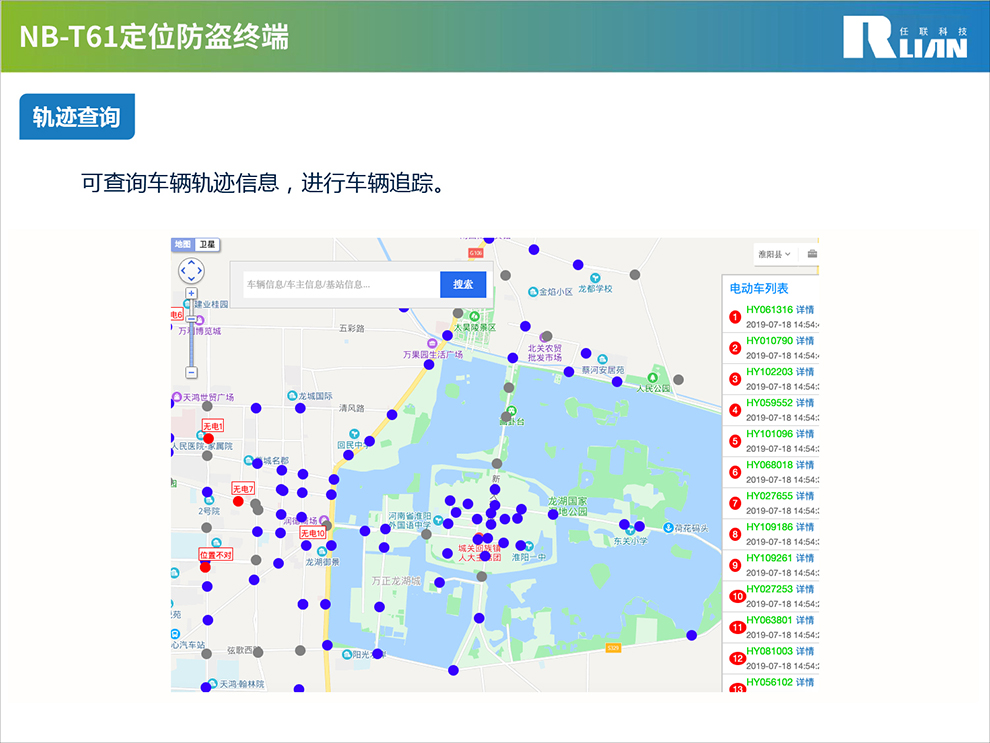Open the toolbox briefcase icon
This screenshot has width=990, height=743.
coord(812,254)
